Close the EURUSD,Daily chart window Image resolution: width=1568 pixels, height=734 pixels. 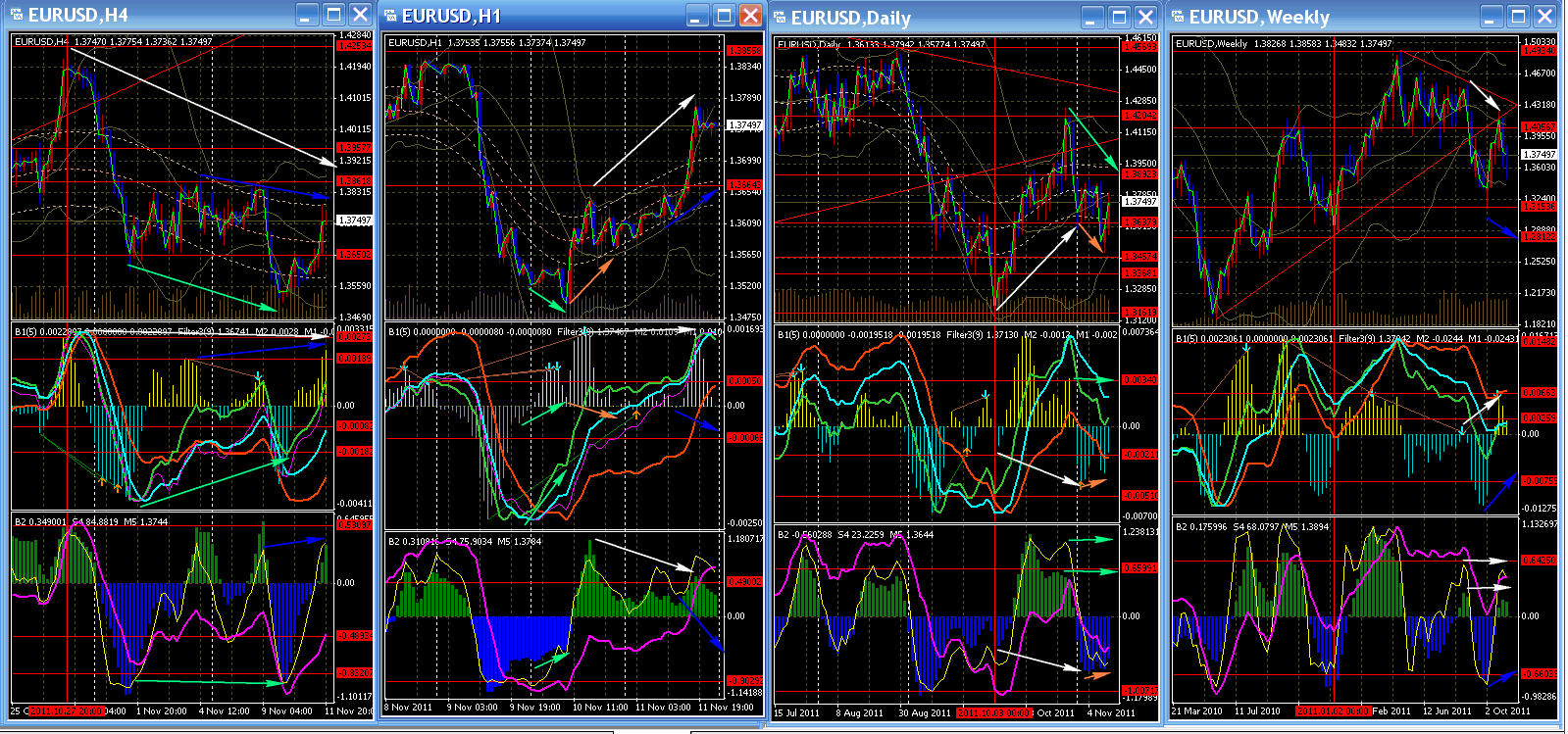[x=1145, y=18]
